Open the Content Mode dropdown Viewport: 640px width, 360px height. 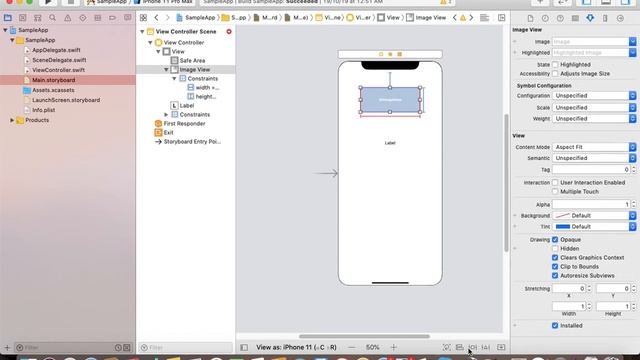pos(594,147)
